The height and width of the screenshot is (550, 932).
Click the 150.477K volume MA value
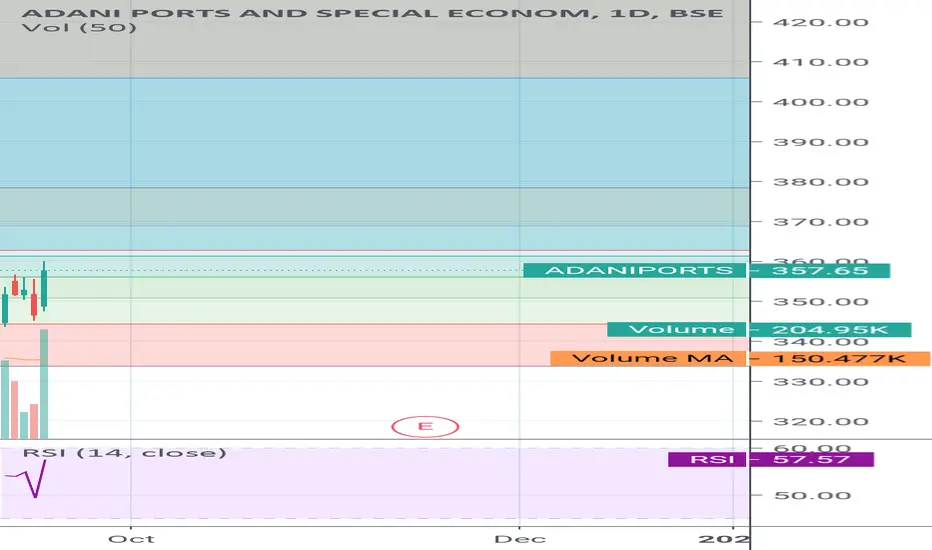(840, 358)
